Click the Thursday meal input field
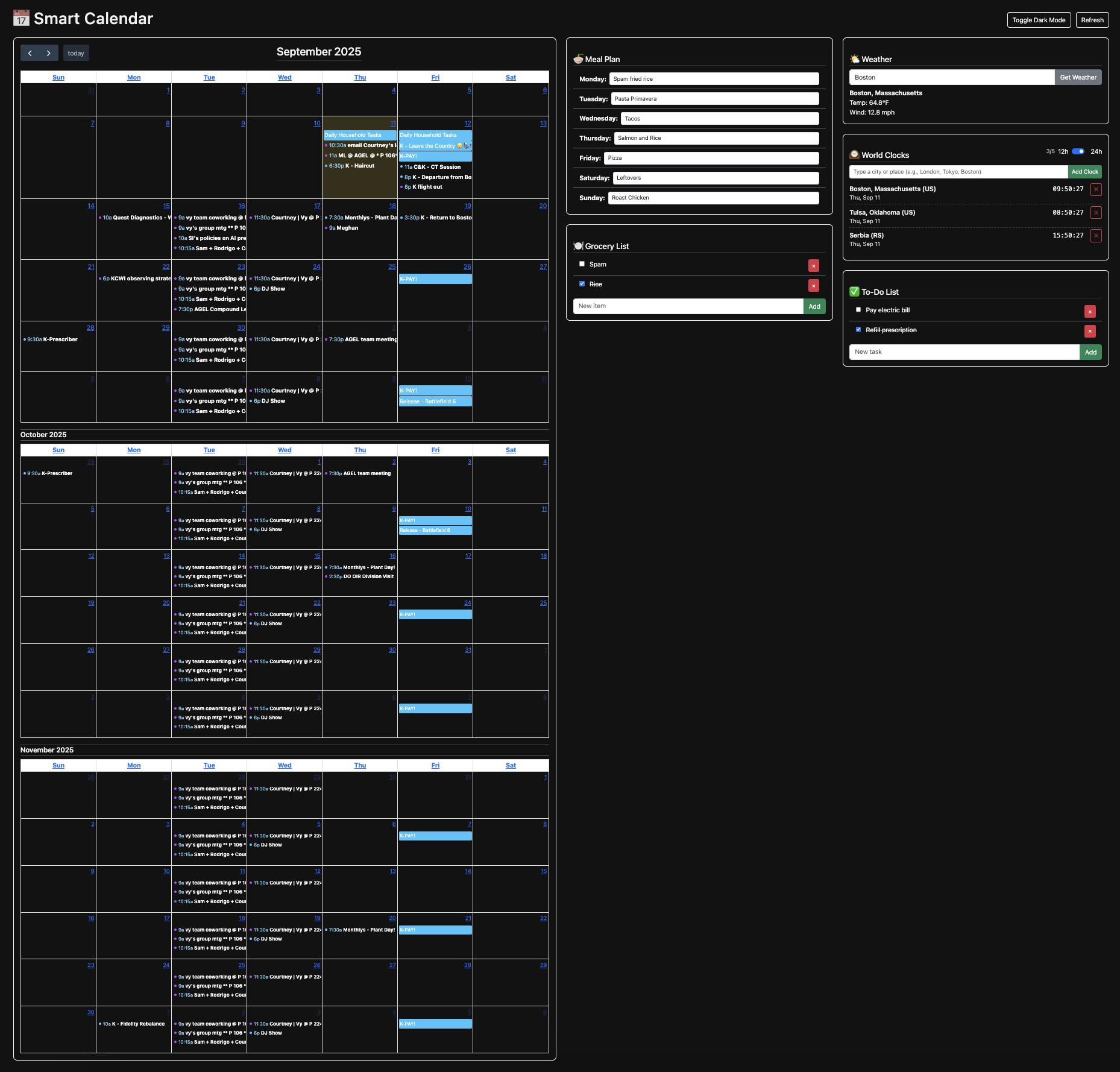Screen dimensions: 1120x1072 716,138
